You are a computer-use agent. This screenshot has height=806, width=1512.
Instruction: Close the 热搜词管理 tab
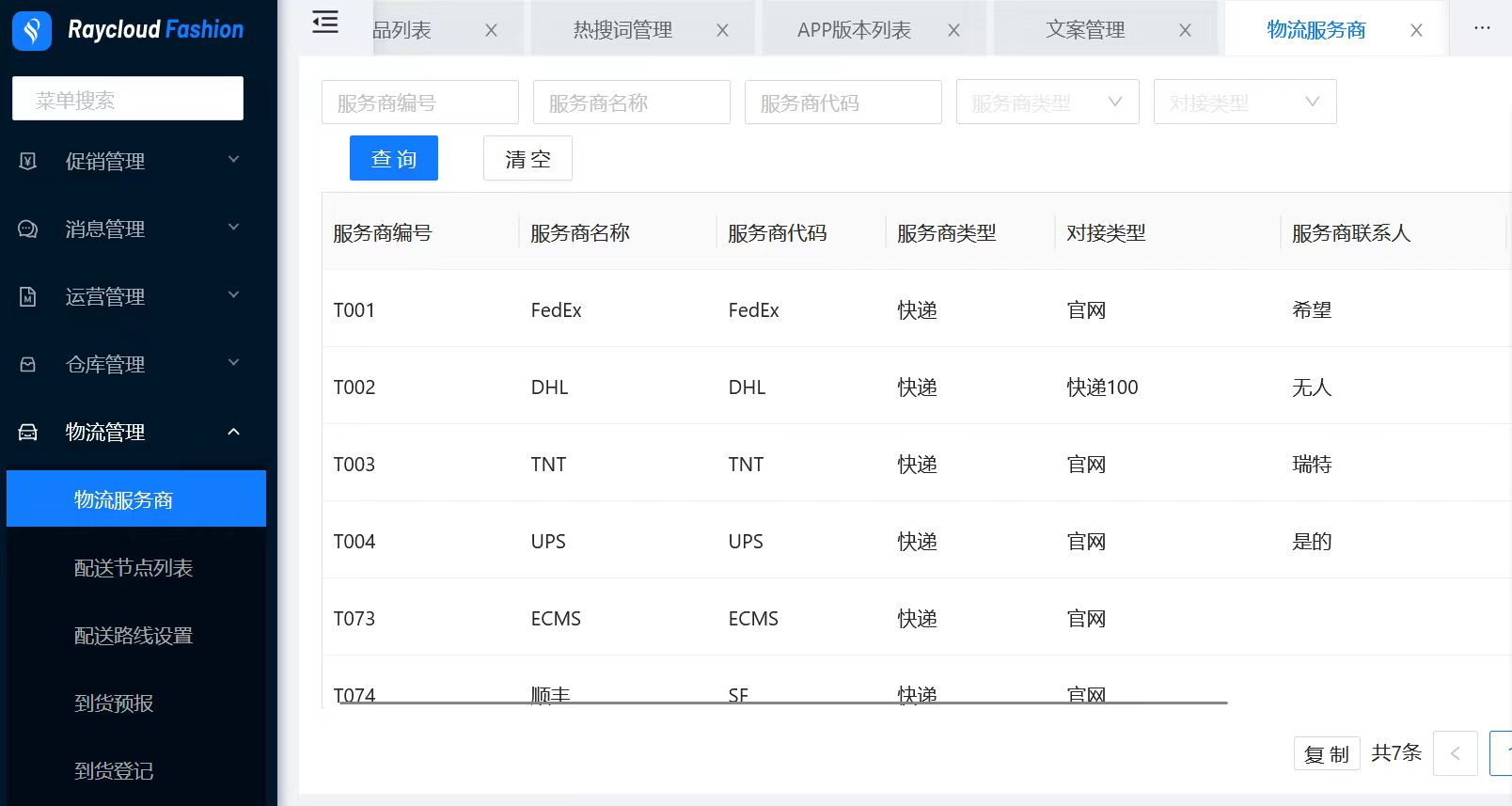[x=722, y=30]
